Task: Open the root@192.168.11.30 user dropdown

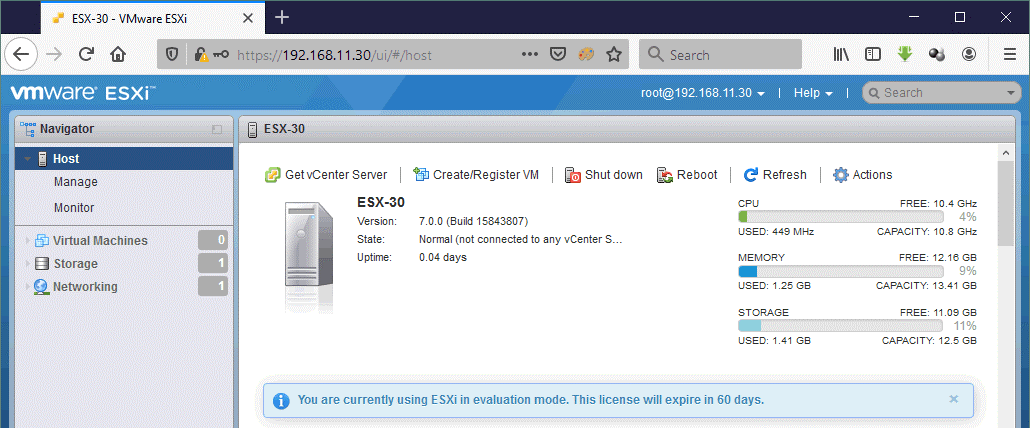Action: [x=703, y=93]
